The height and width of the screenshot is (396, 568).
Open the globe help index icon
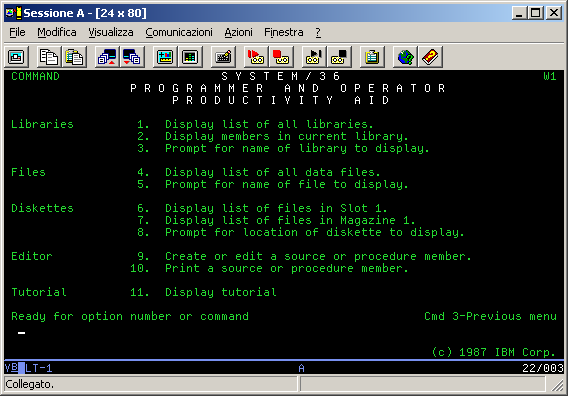[405, 57]
